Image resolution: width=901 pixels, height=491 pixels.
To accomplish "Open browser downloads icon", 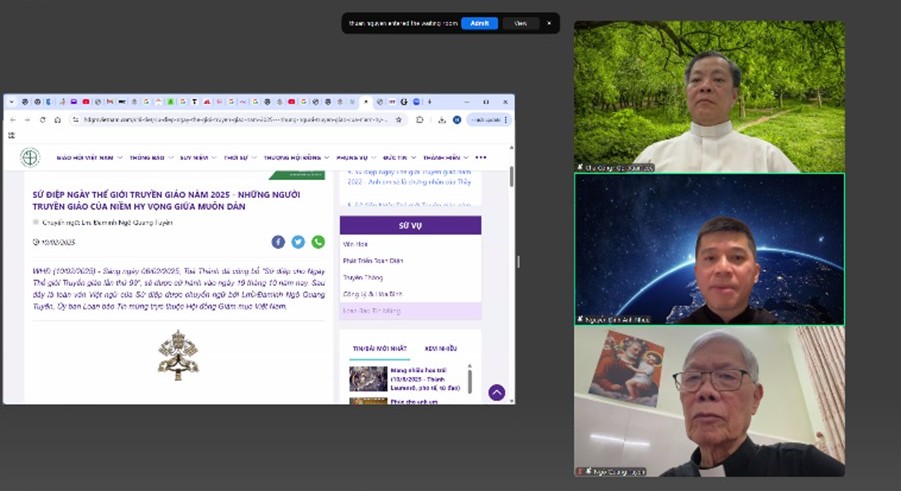I will [442, 120].
